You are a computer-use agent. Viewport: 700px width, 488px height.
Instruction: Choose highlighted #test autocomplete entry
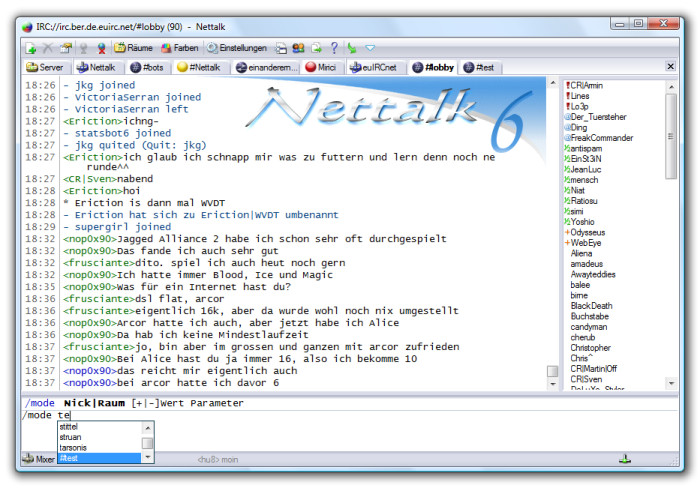[99, 458]
